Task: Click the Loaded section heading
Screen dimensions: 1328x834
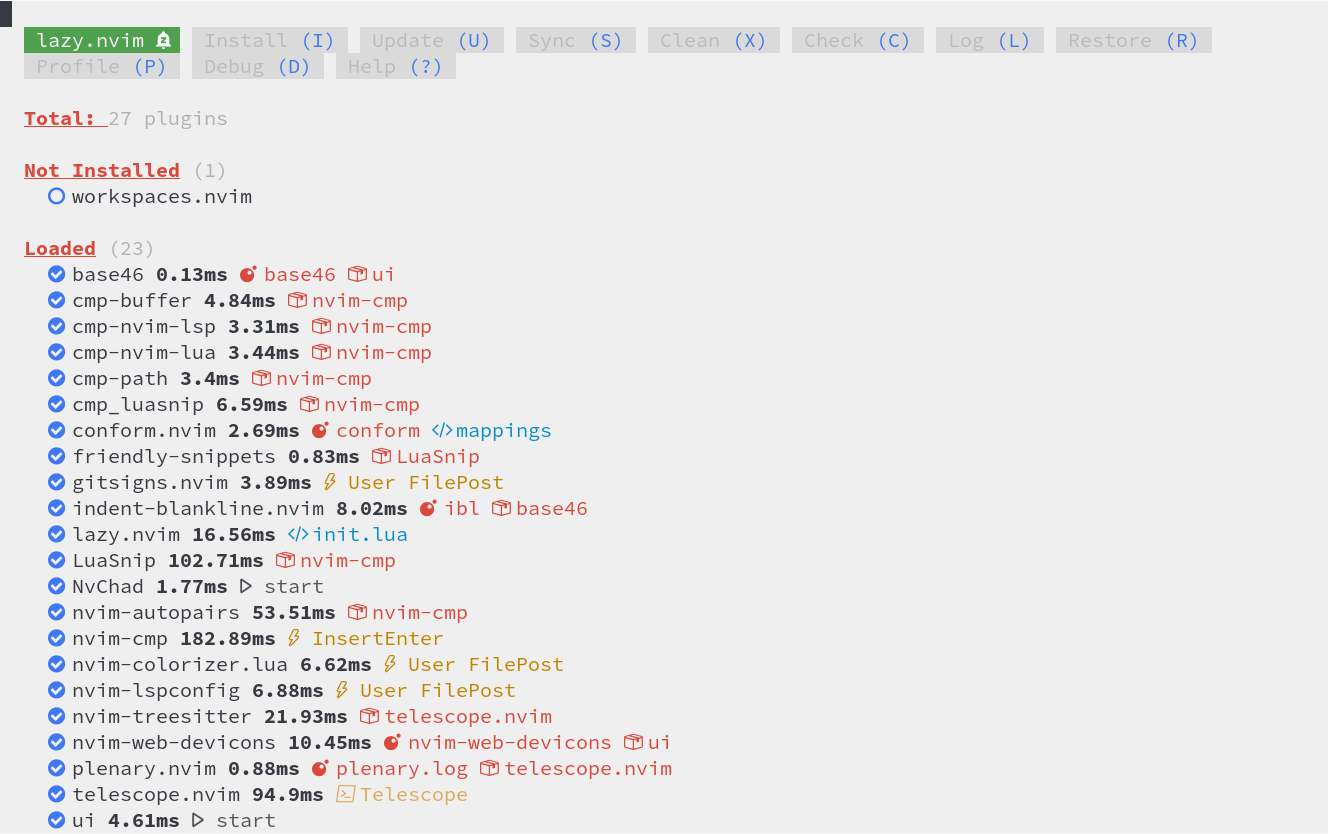Action: click(60, 248)
